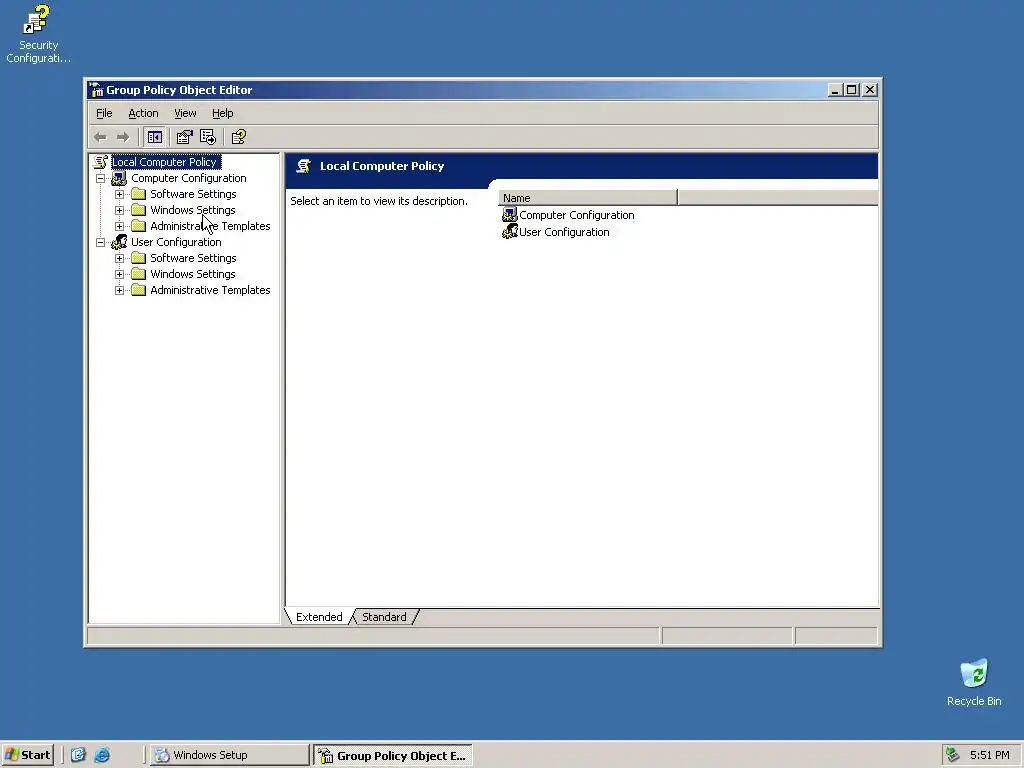This screenshot has width=1024, height=768.
Task: Toggle the Show/Hide Console Tree button
Action: pyautogui.click(x=155, y=137)
